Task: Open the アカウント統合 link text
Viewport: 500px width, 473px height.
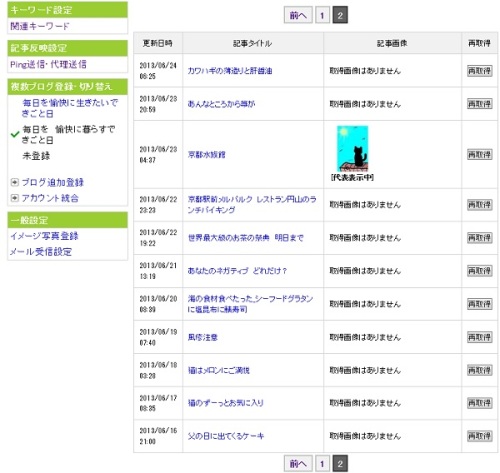Action: [50, 198]
